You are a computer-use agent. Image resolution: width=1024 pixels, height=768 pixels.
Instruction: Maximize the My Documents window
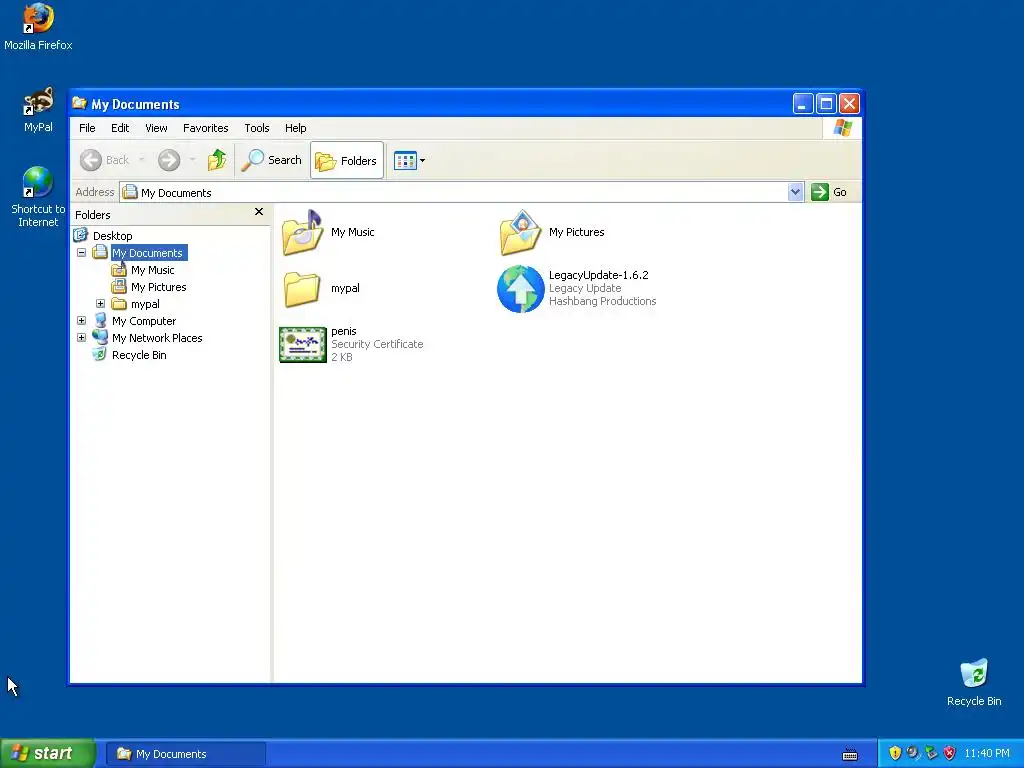pos(826,103)
